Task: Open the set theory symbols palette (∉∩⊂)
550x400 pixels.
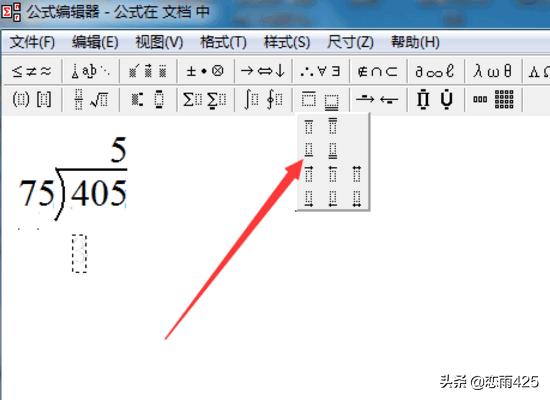Action: point(378,71)
